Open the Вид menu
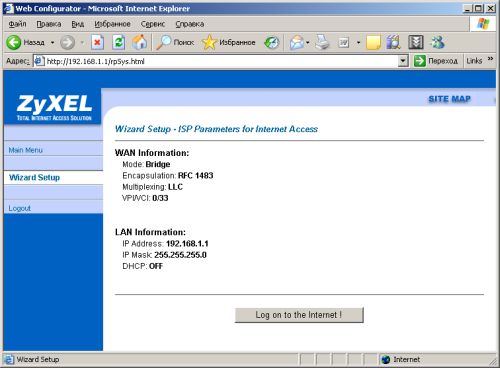 tap(78, 24)
